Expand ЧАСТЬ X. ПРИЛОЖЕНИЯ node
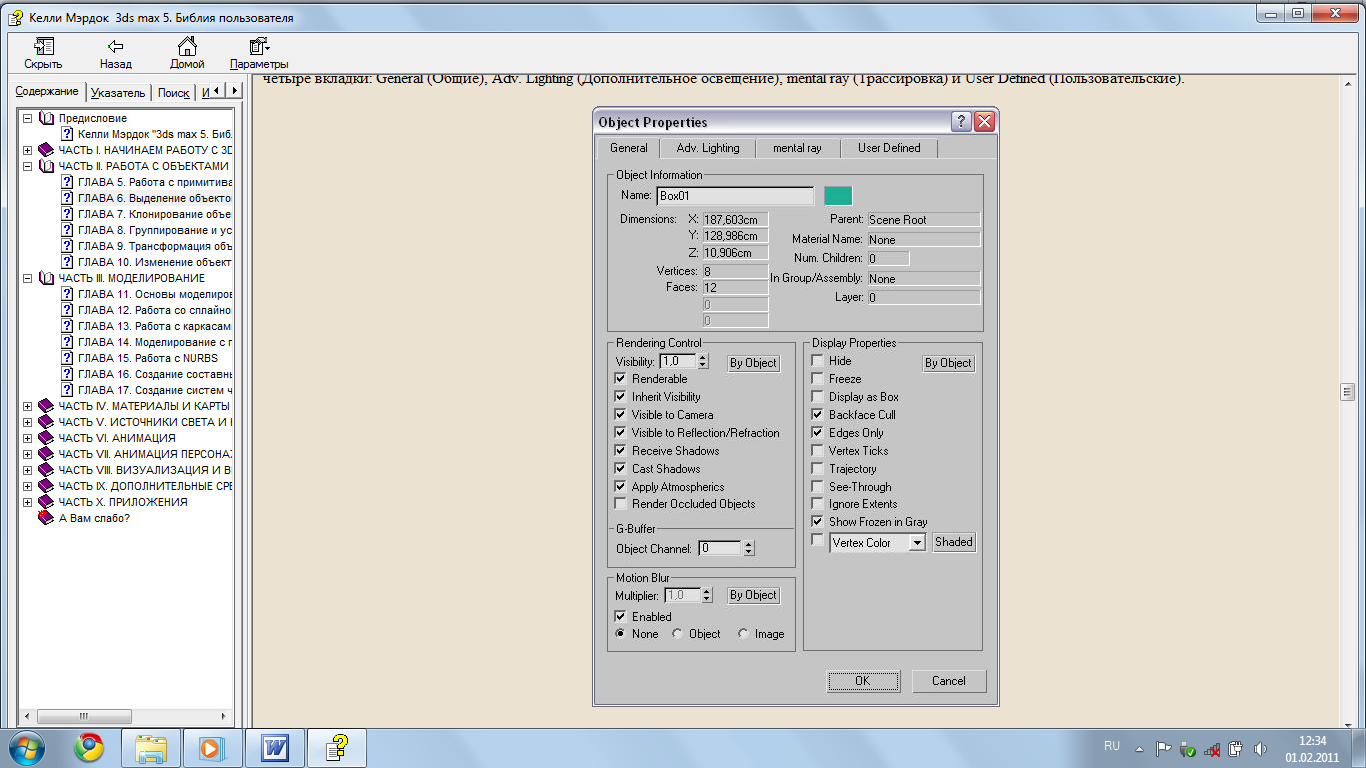The width and height of the screenshot is (1366, 768). point(28,502)
